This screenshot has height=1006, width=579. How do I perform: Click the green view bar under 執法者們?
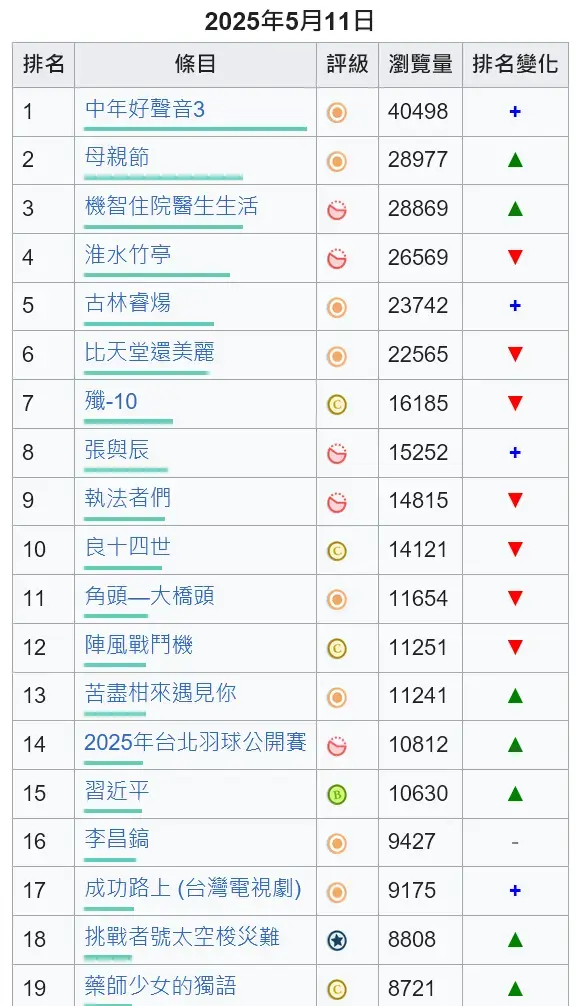(x=125, y=518)
